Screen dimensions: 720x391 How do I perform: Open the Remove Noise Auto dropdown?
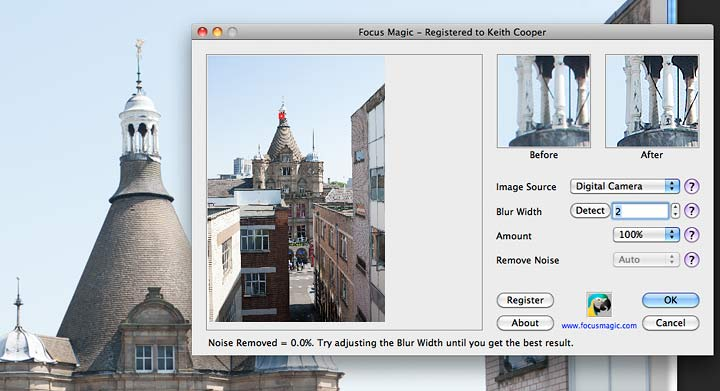pos(646,259)
